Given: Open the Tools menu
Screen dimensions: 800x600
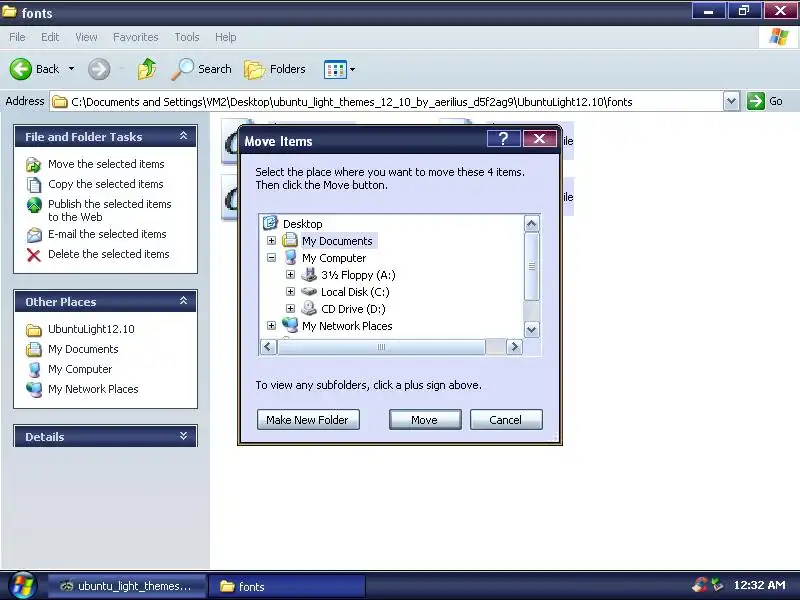Looking at the screenshot, I should coord(187,37).
